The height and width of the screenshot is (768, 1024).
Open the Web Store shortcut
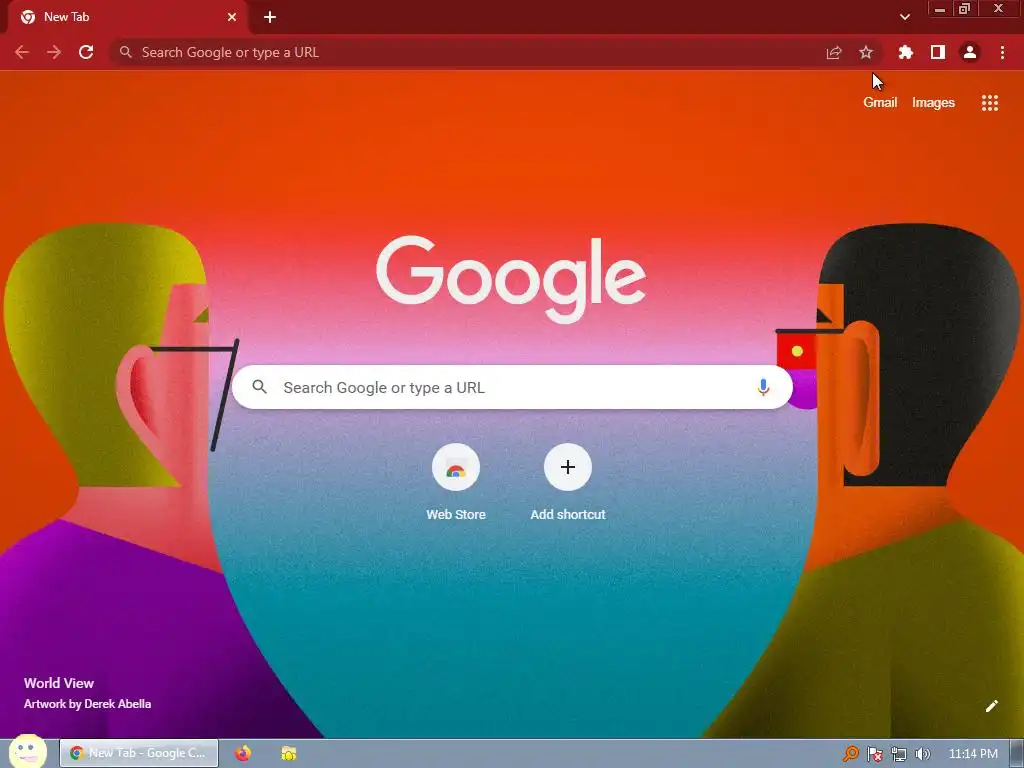pos(456,483)
